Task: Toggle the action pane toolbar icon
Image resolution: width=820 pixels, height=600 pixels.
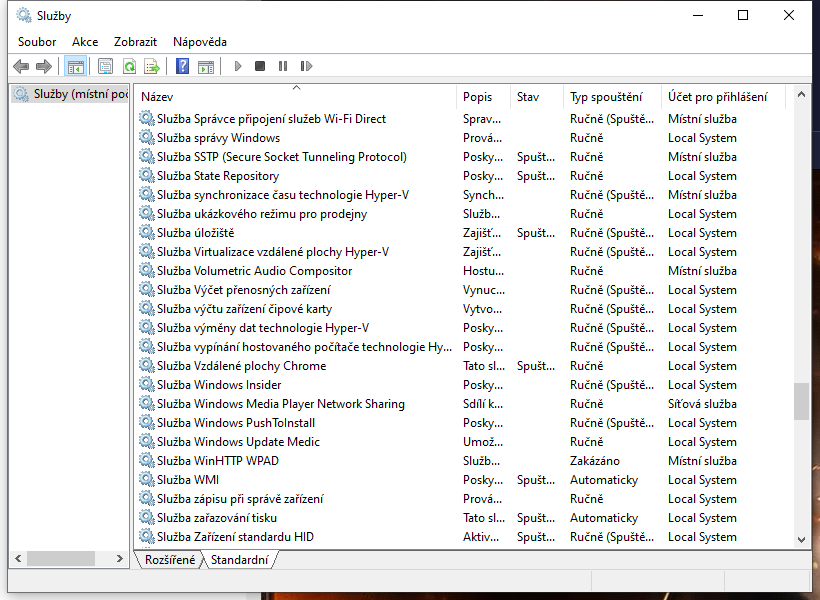Action: click(206, 66)
